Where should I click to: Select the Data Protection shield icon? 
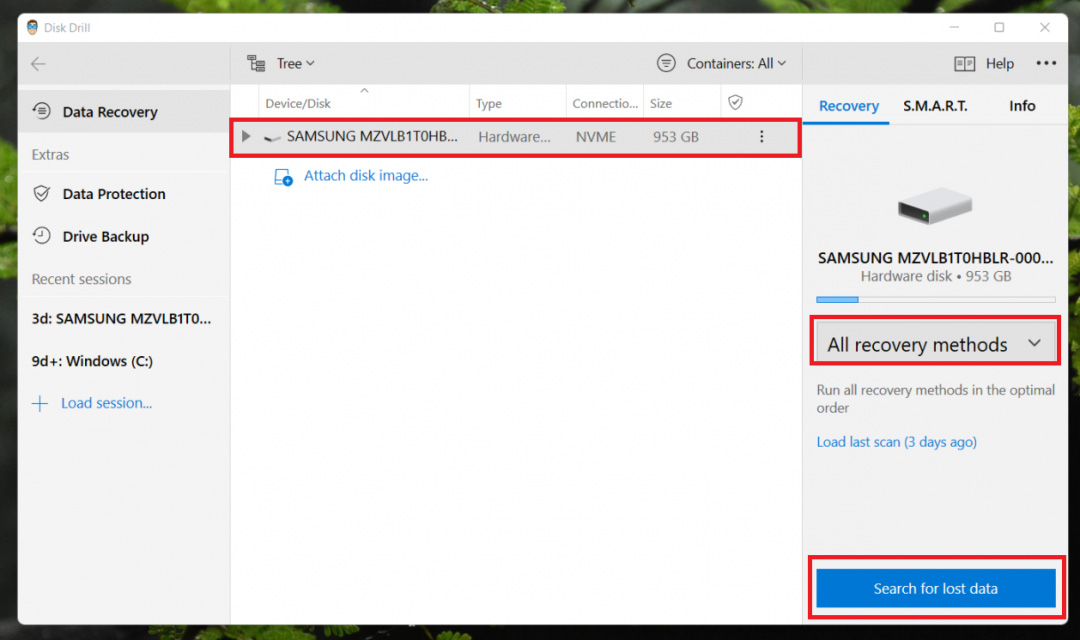[43, 194]
